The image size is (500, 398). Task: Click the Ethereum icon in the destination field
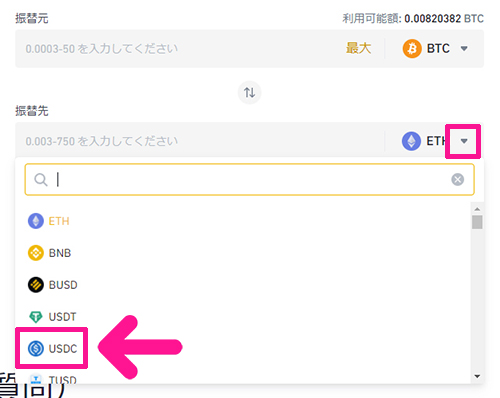(x=411, y=141)
